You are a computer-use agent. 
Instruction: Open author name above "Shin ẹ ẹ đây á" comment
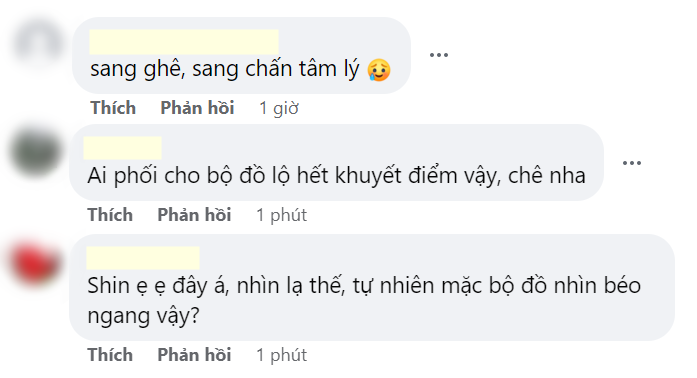[143, 258]
